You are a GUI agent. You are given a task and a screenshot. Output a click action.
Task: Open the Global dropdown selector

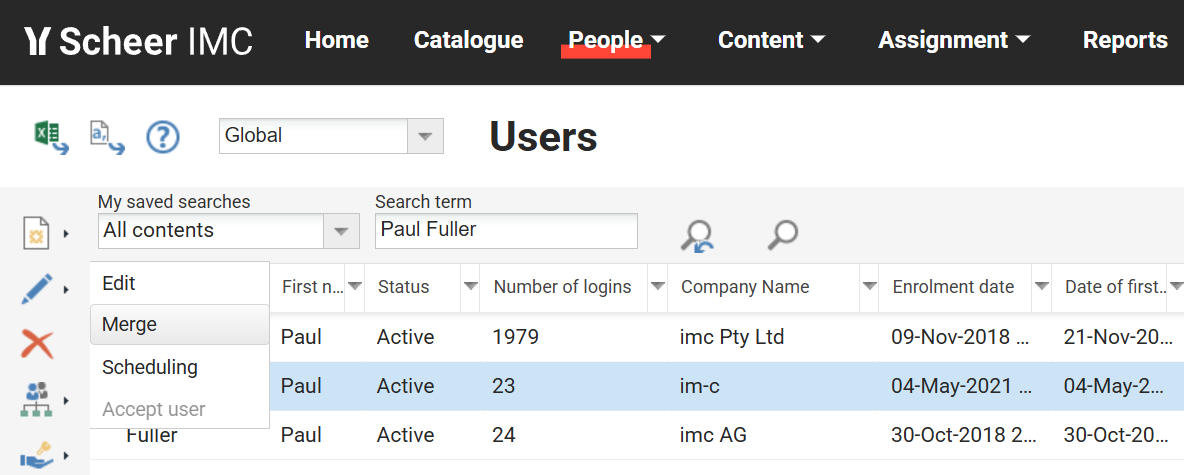coord(425,136)
